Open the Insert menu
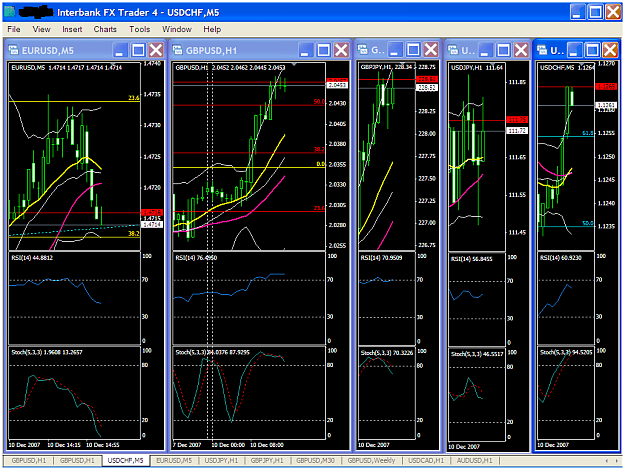 72,29
